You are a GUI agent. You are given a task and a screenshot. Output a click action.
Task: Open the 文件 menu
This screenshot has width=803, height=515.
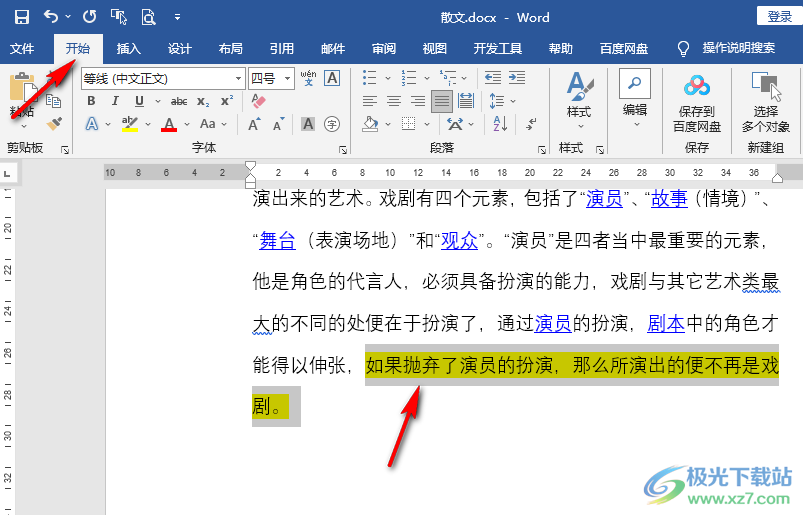pyautogui.click(x=22, y=49)
